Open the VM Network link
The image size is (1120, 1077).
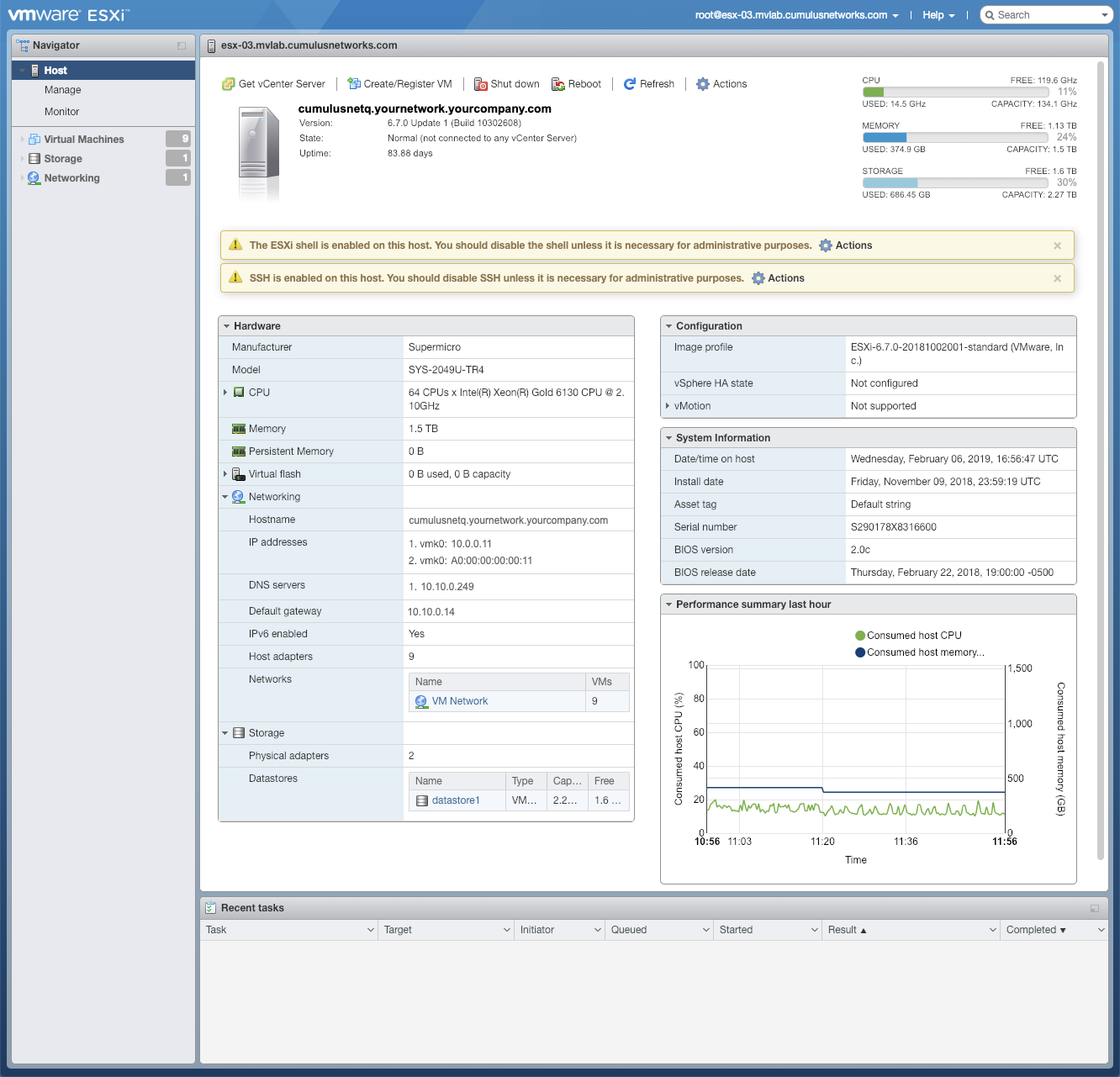(459, 701)
